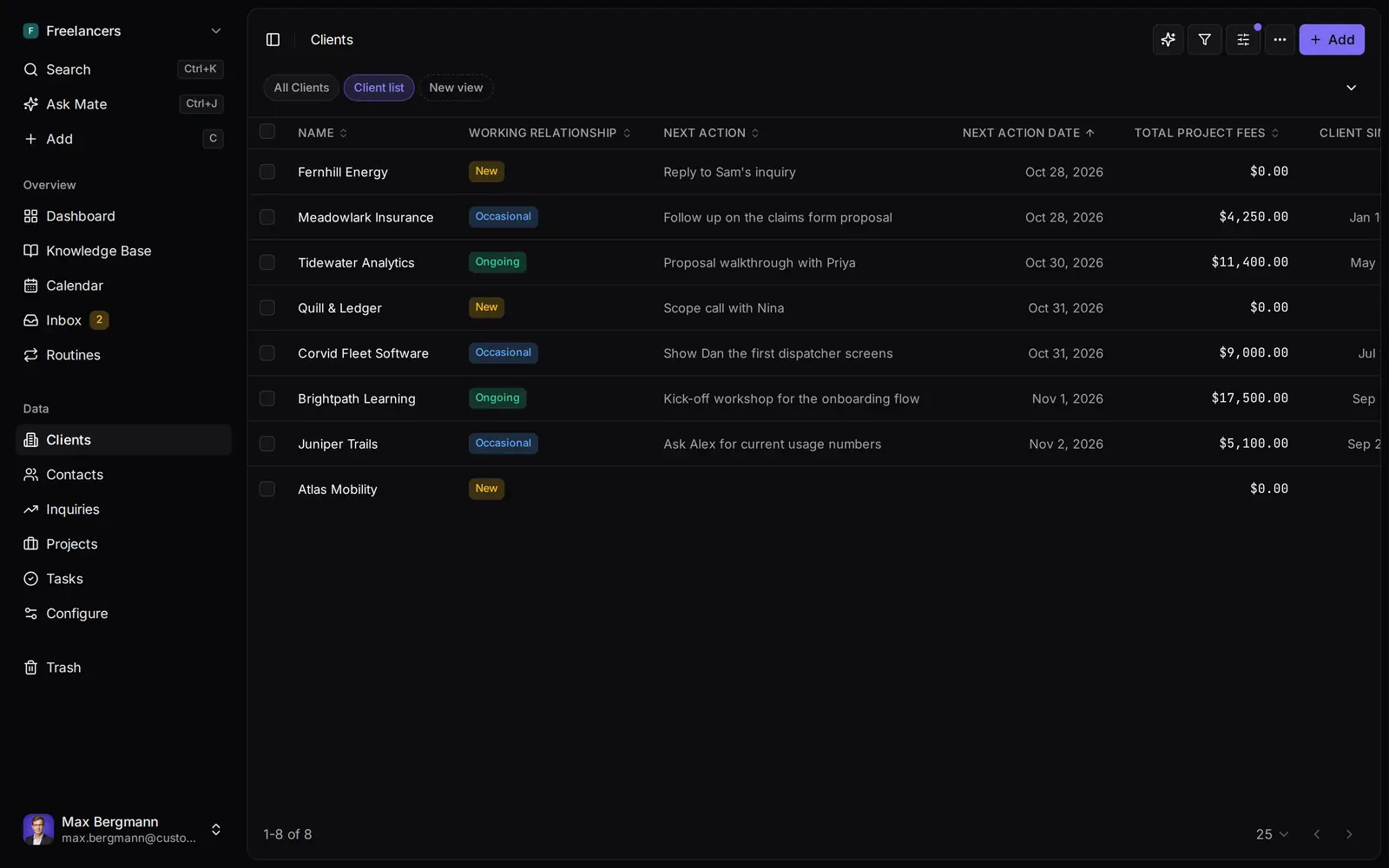Tick the select-all checkbox in table header

pyautogui.click(x=267, y=132)
